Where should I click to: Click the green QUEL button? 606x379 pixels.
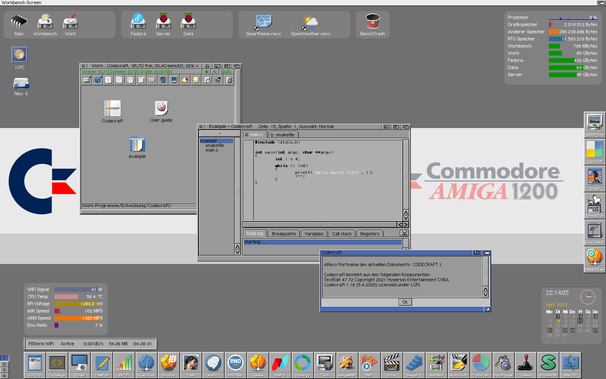pos(226,71)
